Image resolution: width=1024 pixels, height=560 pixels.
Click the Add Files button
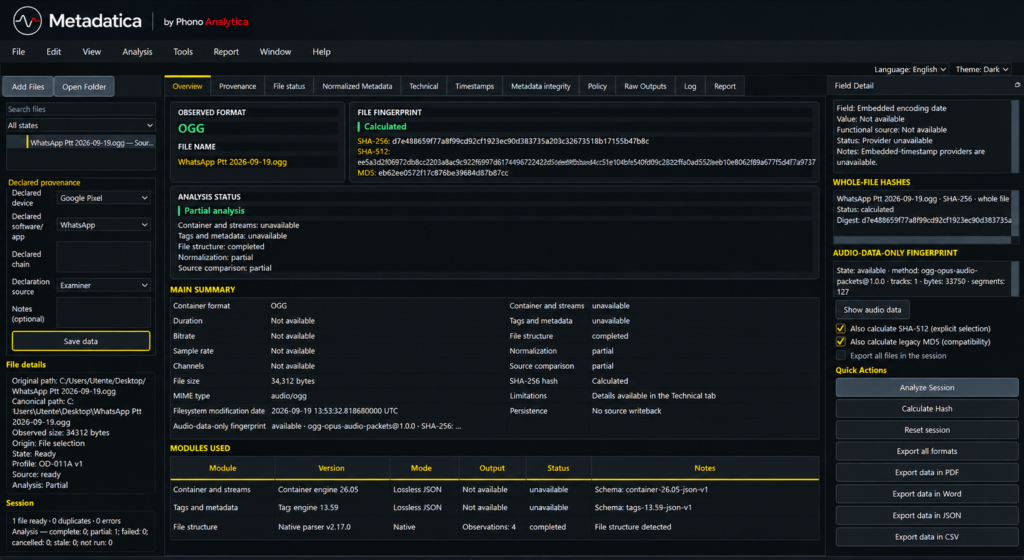click(28, 86)
